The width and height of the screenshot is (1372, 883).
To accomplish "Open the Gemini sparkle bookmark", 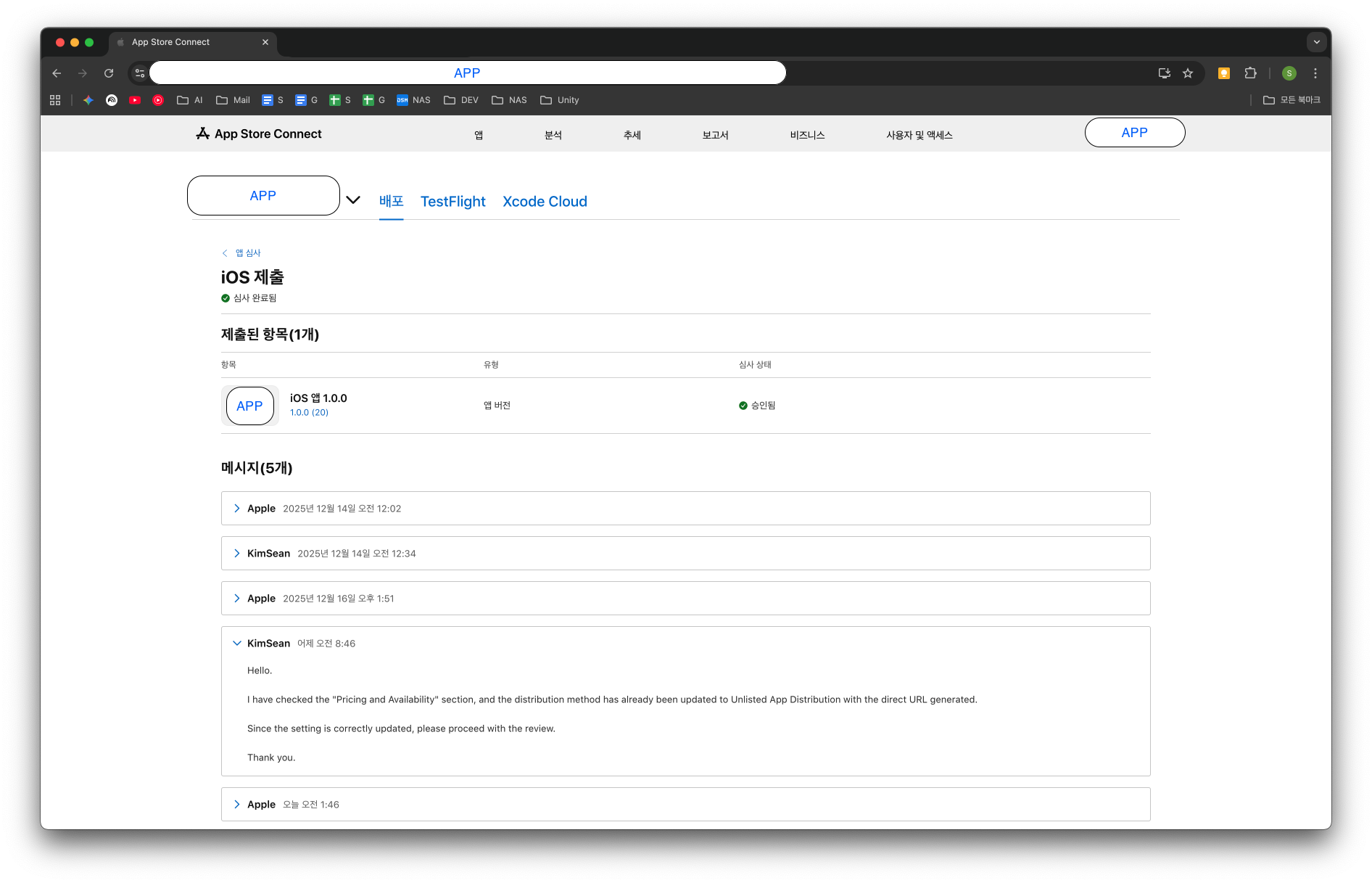I will tap(88, 100).
